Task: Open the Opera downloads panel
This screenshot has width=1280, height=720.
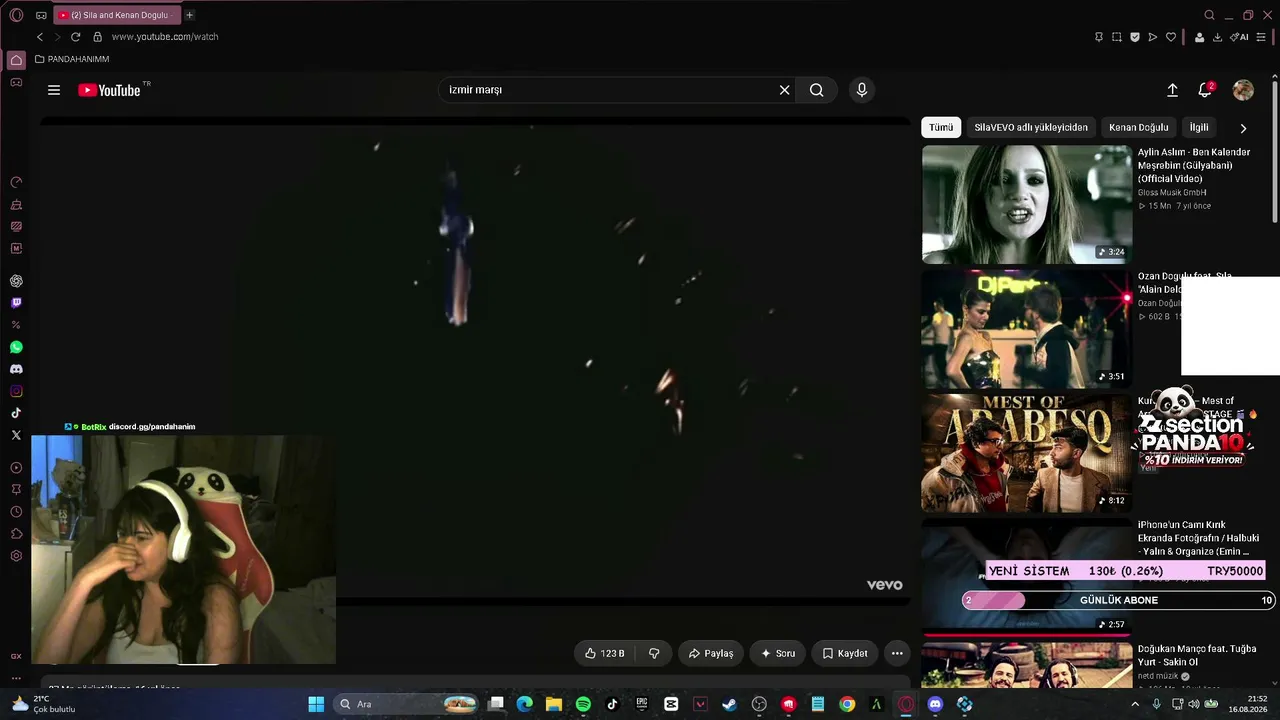Action: pos(1217,37)
